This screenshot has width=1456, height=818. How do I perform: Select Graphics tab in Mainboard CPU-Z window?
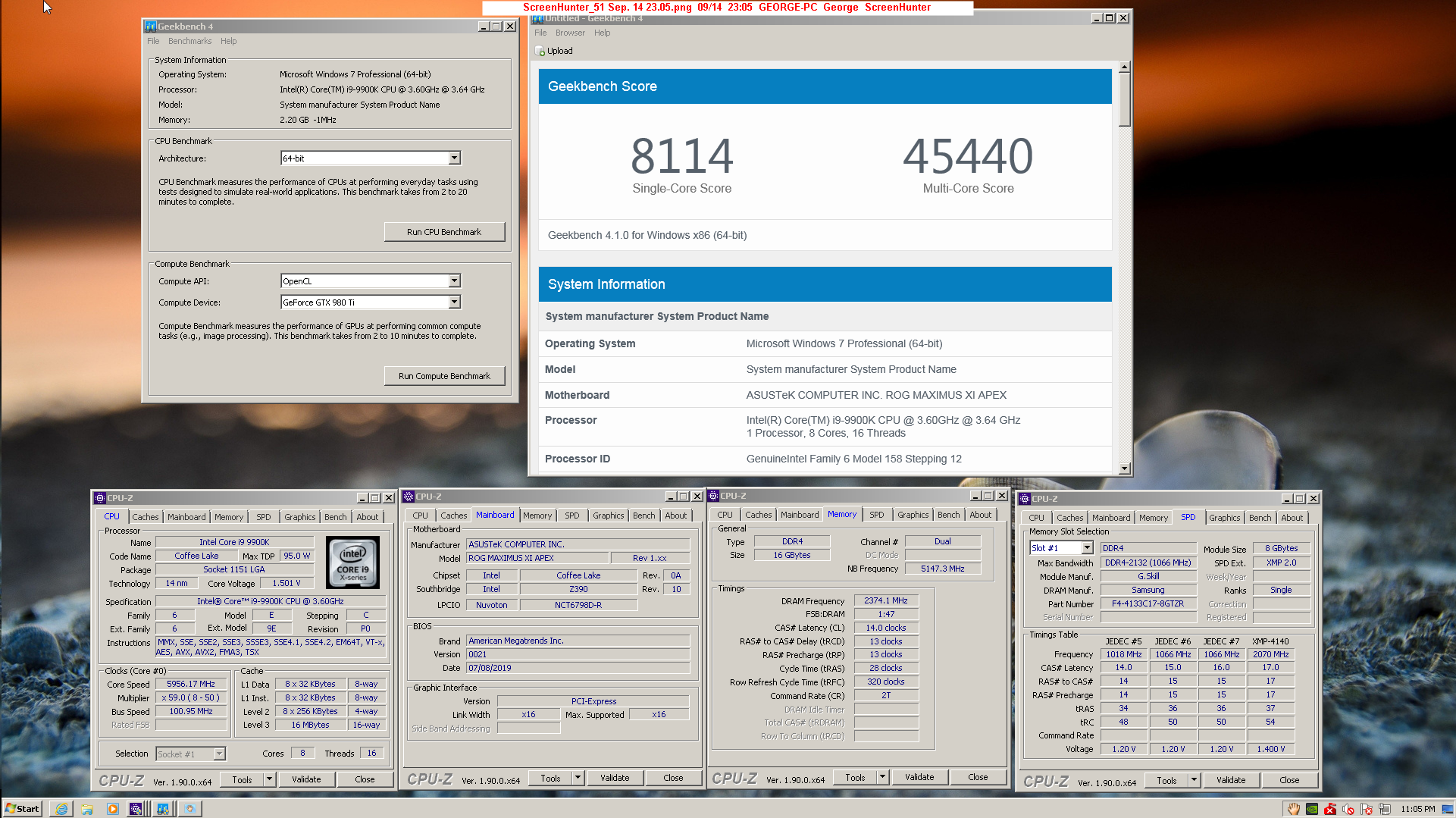pos(609,516)
